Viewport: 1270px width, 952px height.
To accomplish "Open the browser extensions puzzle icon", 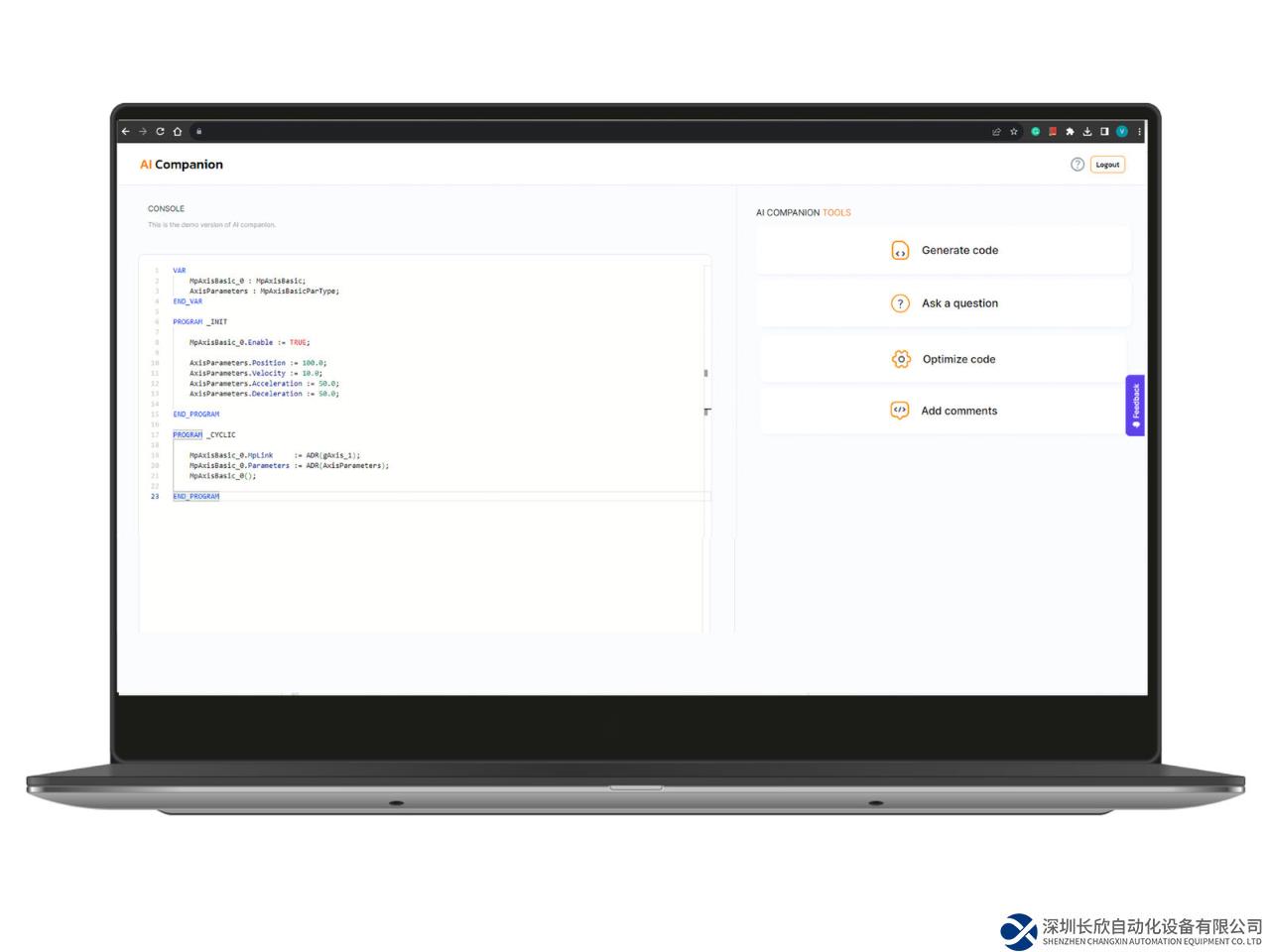I will point(1070,131).
